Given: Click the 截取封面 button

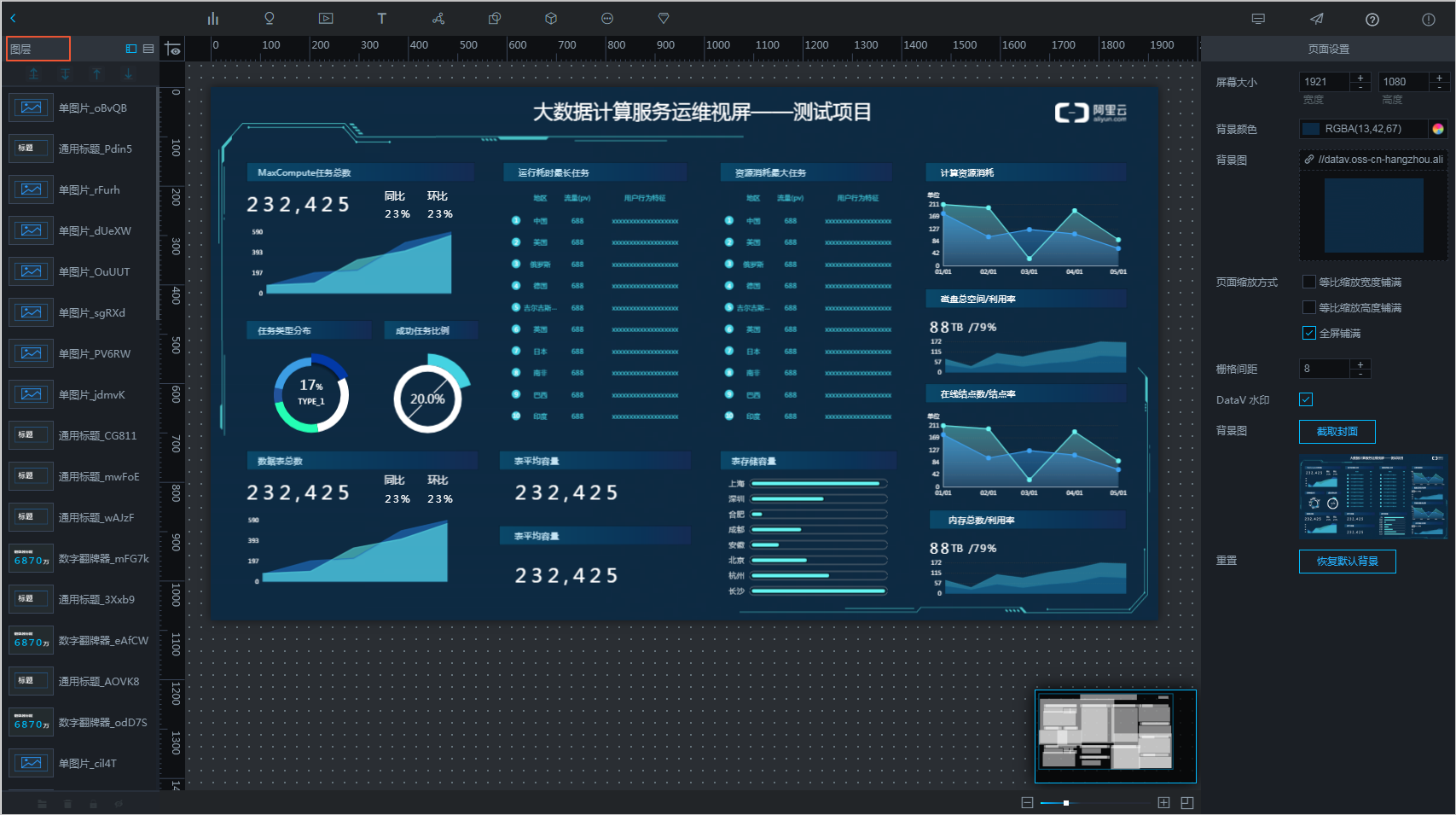Looking at the screenshot, I should pos(1337,432).
